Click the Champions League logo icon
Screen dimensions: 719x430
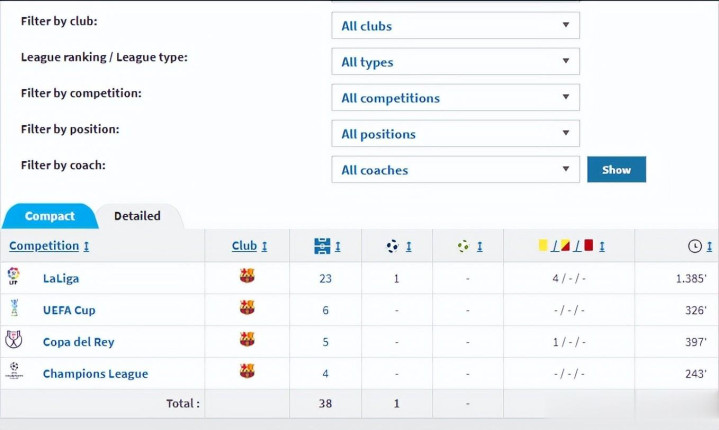[14, 372]
